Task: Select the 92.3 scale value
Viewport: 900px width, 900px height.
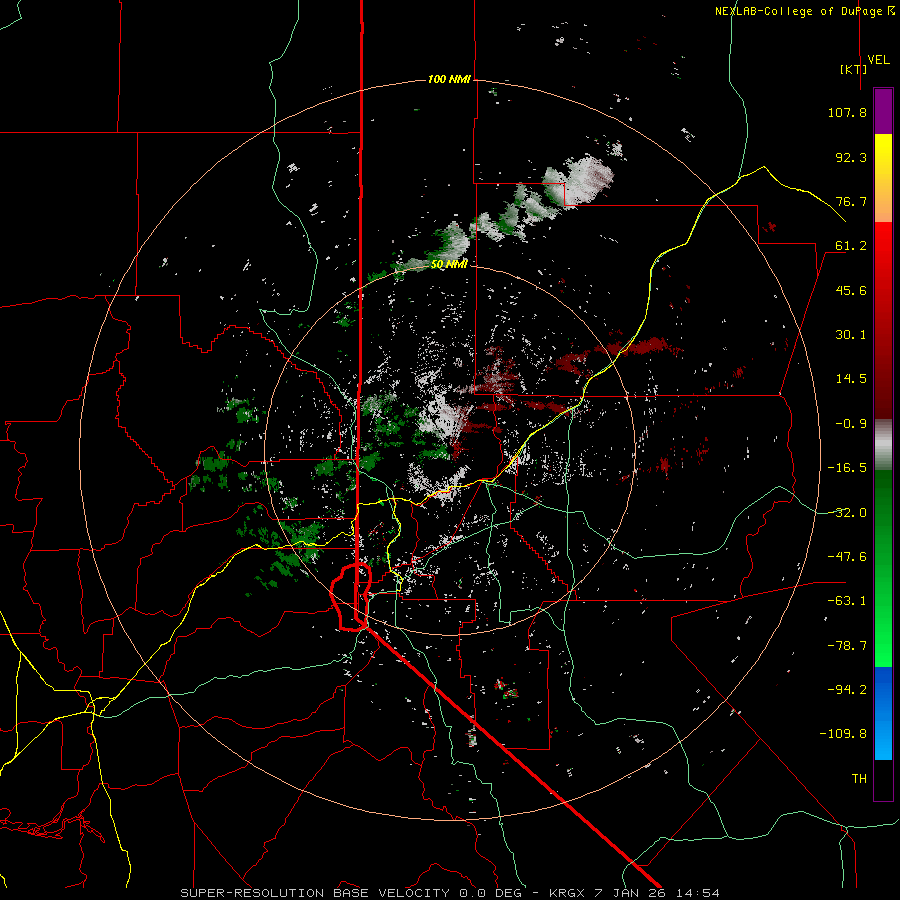Action: 851,157
